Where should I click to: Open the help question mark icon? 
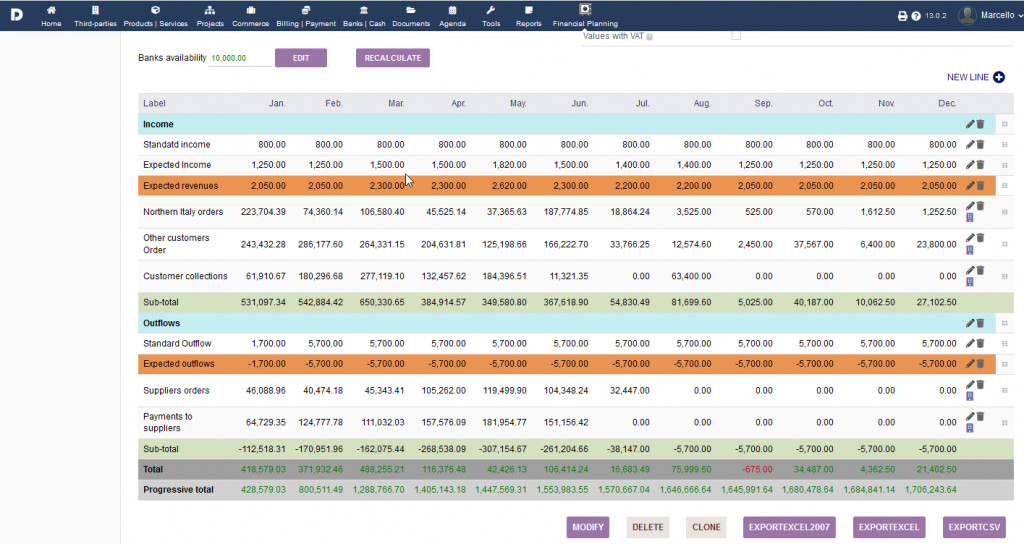[x=916, y=16]
